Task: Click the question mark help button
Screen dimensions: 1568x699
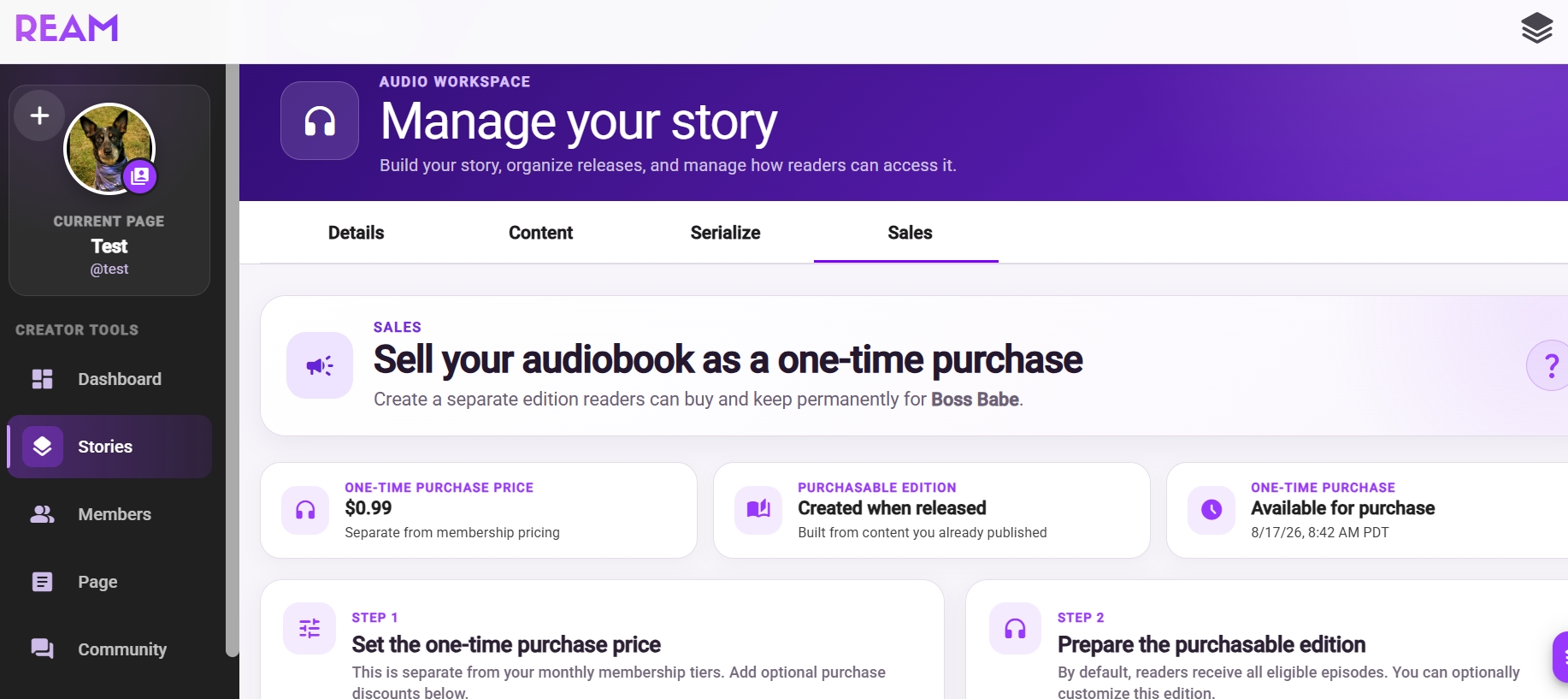Action: (1550, 365)
